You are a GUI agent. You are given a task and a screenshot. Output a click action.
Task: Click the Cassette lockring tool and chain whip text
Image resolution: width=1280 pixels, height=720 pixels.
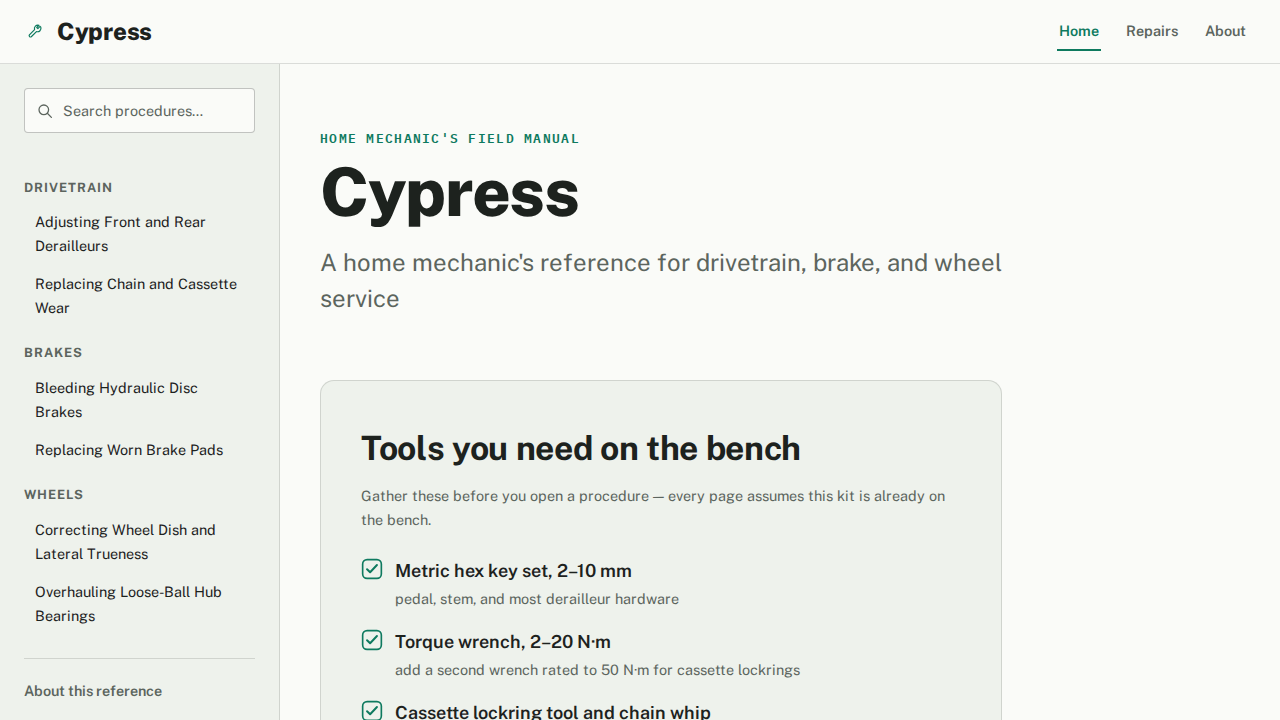coord(553,712)
